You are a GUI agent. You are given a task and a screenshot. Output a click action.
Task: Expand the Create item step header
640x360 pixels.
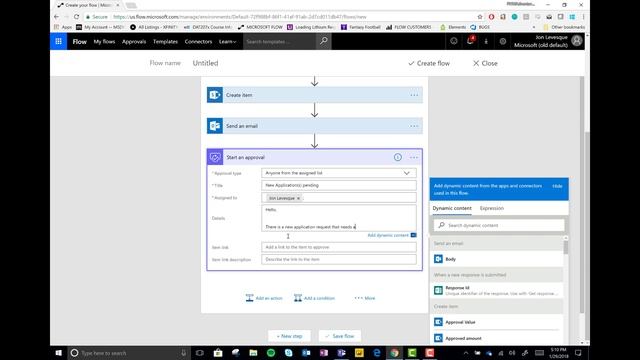coord(315,95)
